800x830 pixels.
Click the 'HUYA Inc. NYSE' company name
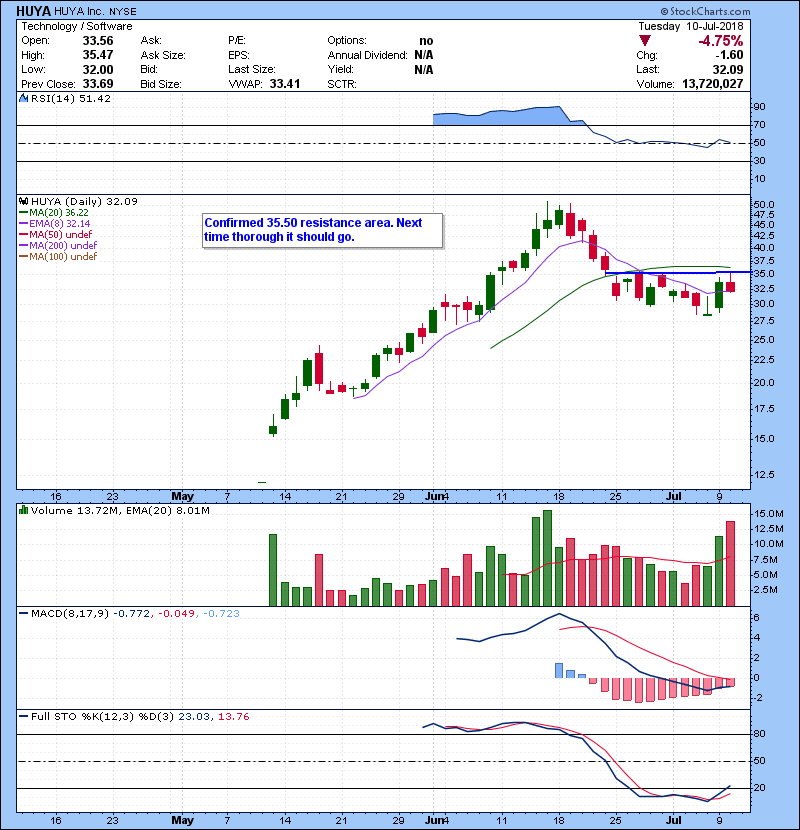95,11
